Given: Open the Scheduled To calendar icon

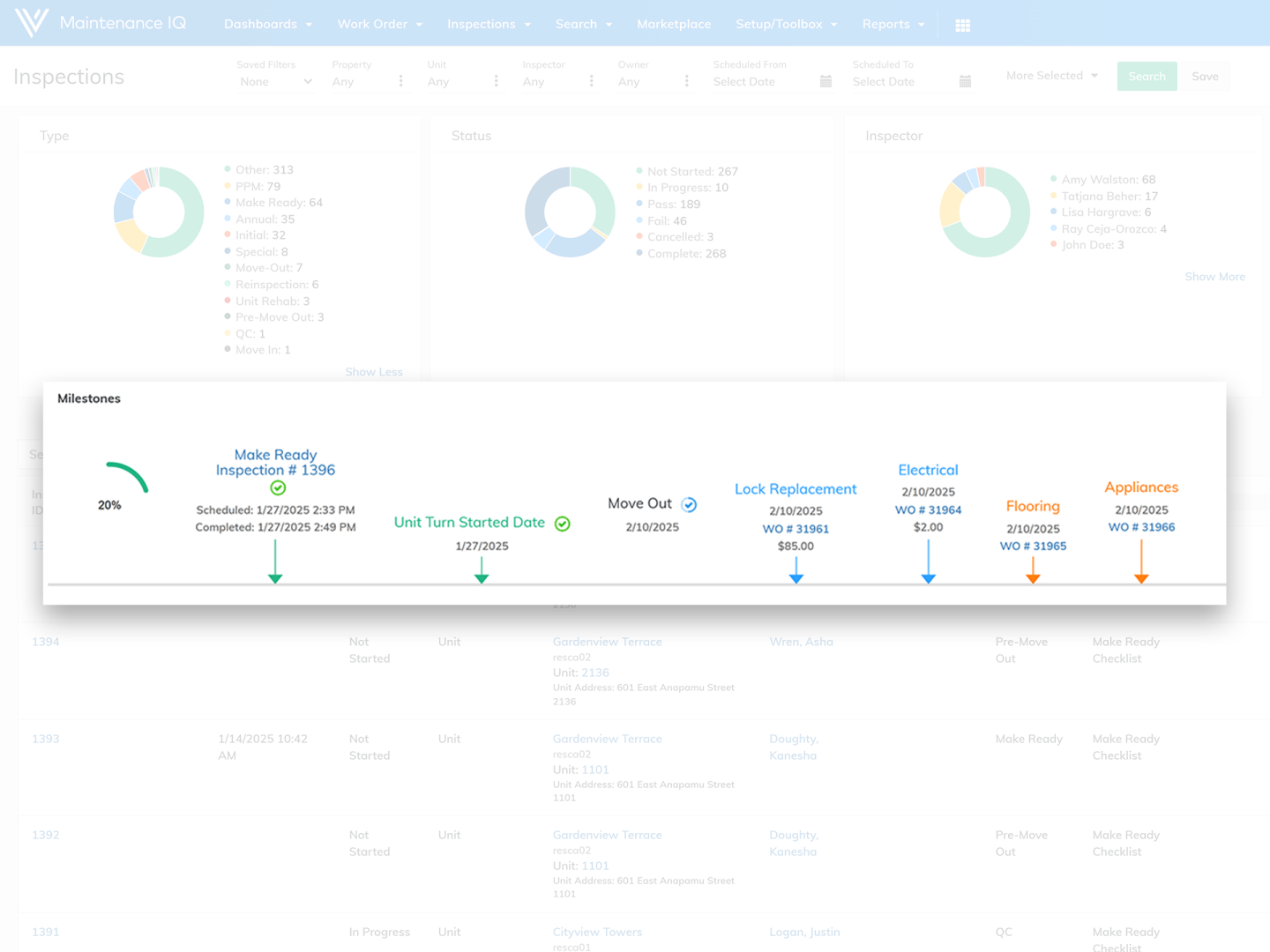Looking at the screenshot, I should [965, 81].
